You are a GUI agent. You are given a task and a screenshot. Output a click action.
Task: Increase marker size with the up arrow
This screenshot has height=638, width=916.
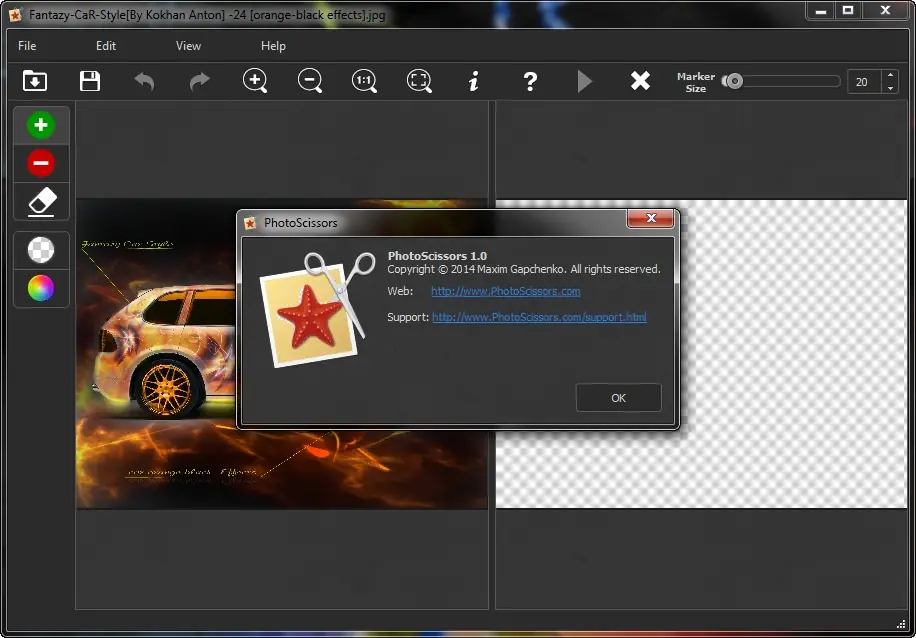(890, 76)
